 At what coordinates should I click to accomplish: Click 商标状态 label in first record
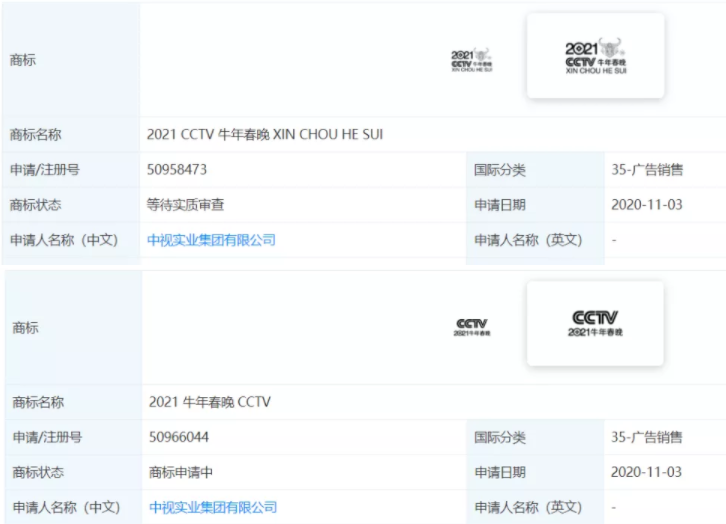[36, 205]
